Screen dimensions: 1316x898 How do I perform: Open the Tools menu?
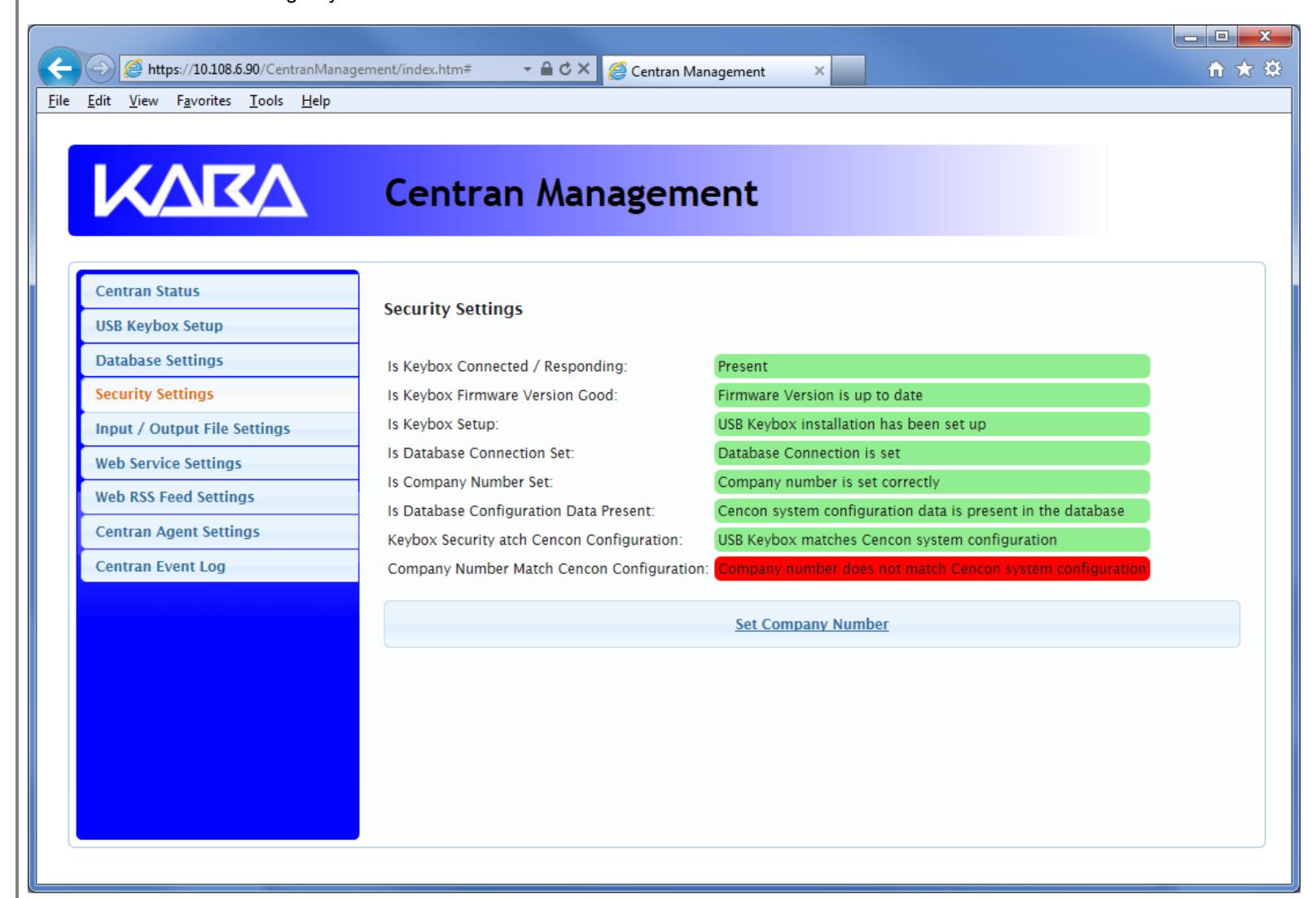click(266, 101)
